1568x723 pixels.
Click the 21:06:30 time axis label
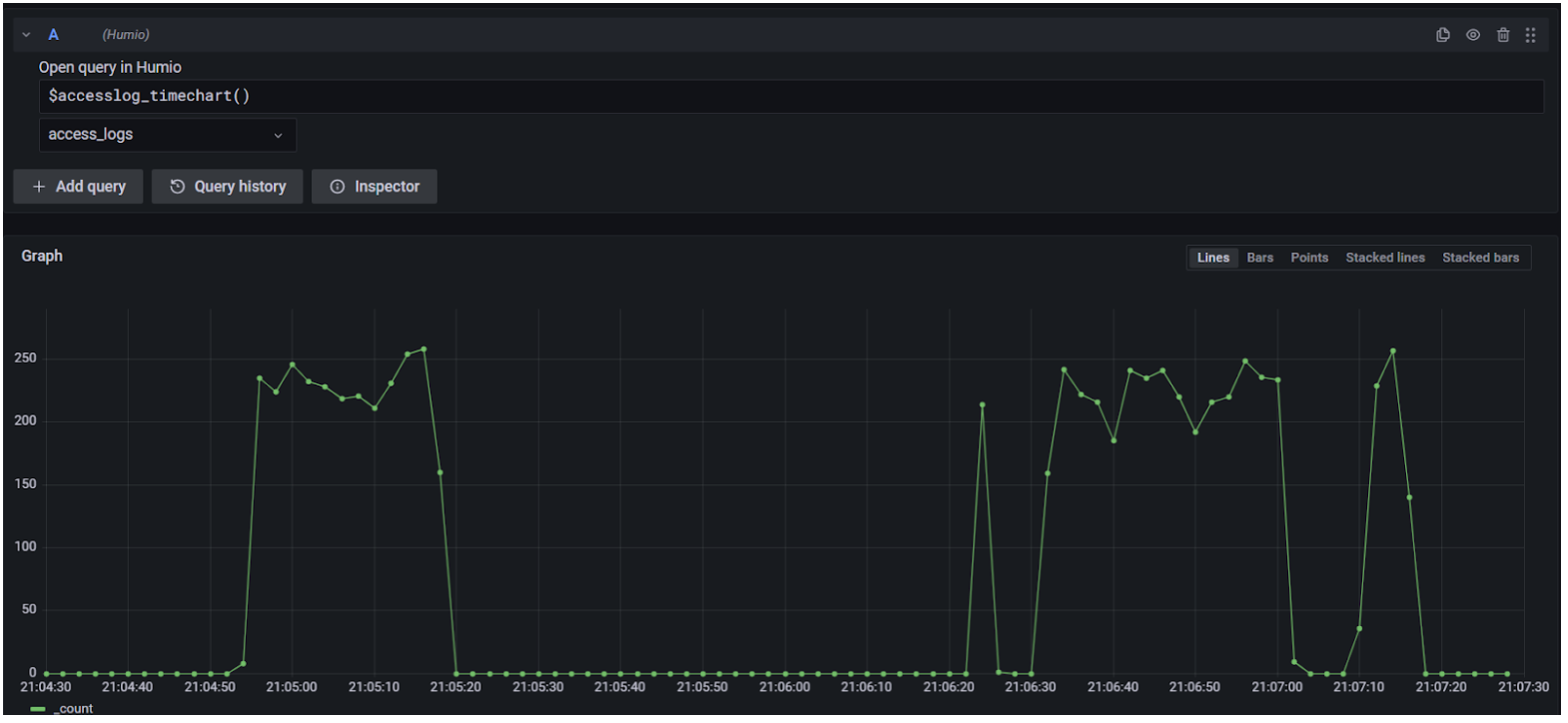tap(1030, 687)
